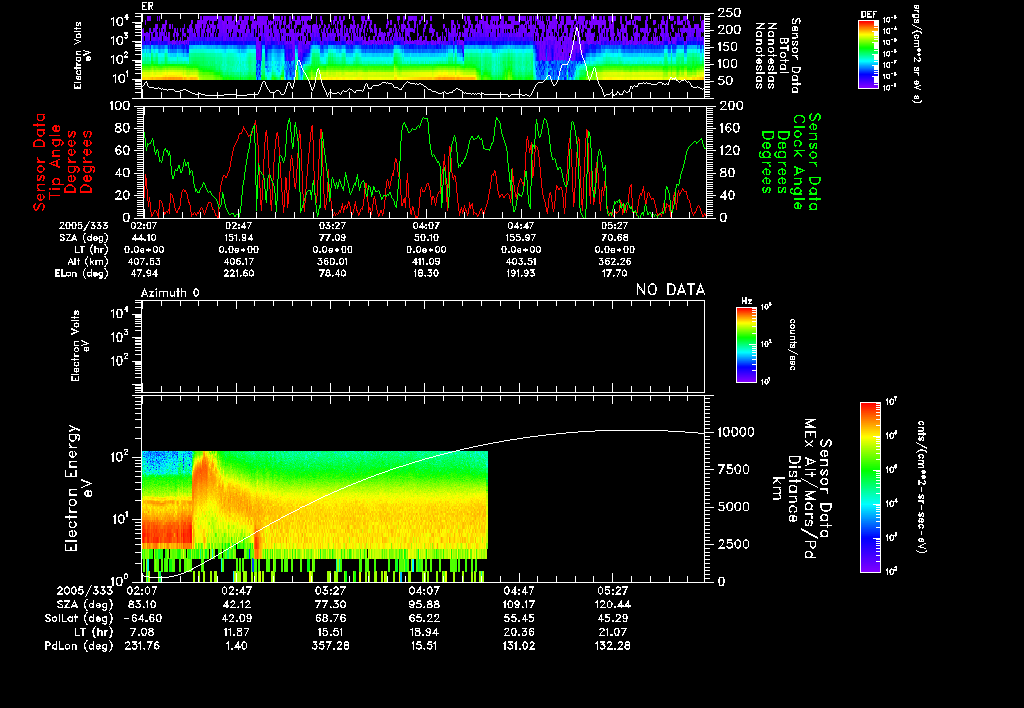Click lower SZA value 95.88
The width and height of the screenshot is (1024, 708).
coord(424,604)
